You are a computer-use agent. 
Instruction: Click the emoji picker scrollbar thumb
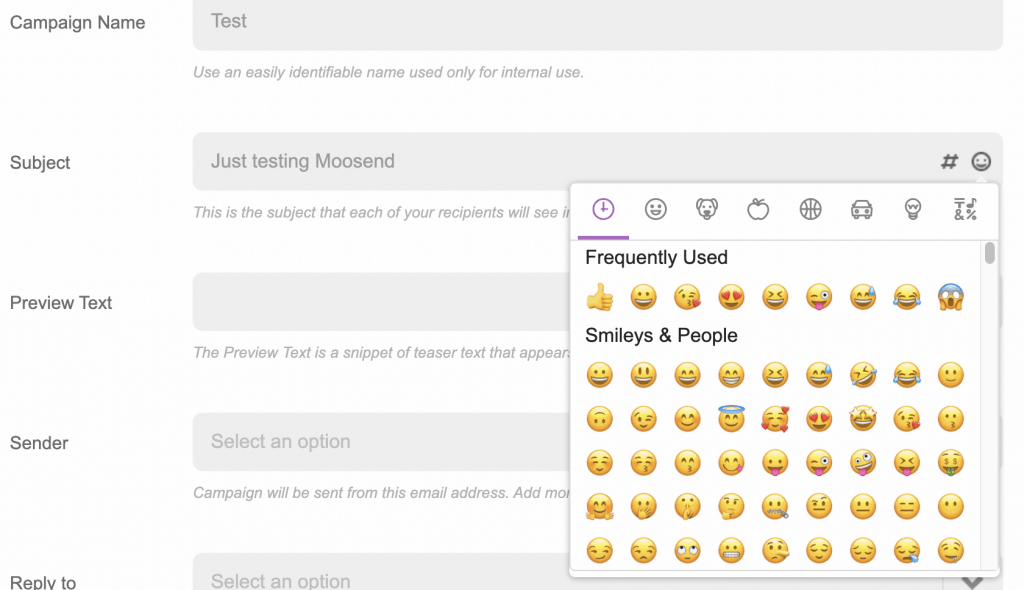click(x=989, y=253)
